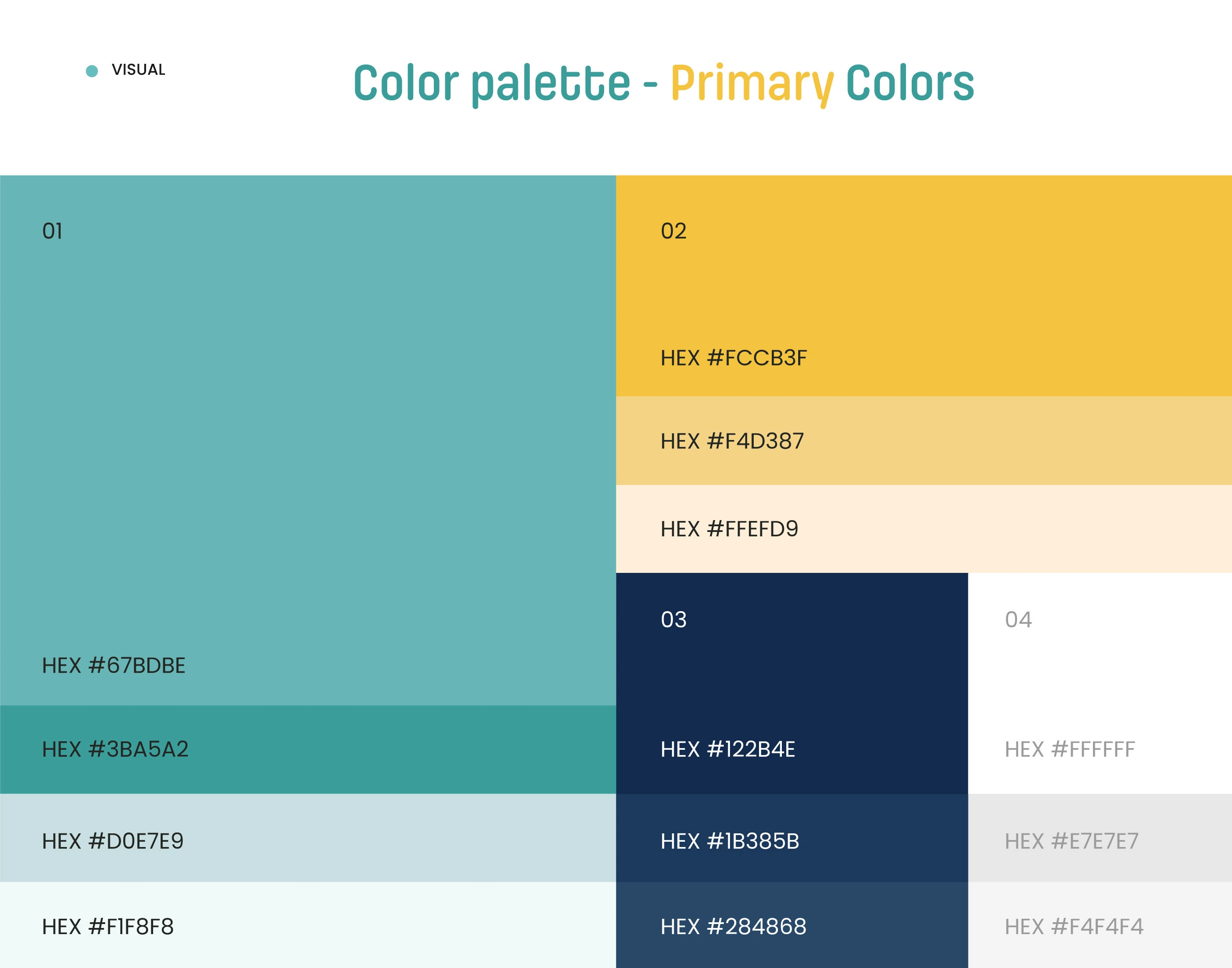The height and width of the screenshot is (968, 1232).
Task: Select the navy #122B4E swatch
Action: pos(792,682)
